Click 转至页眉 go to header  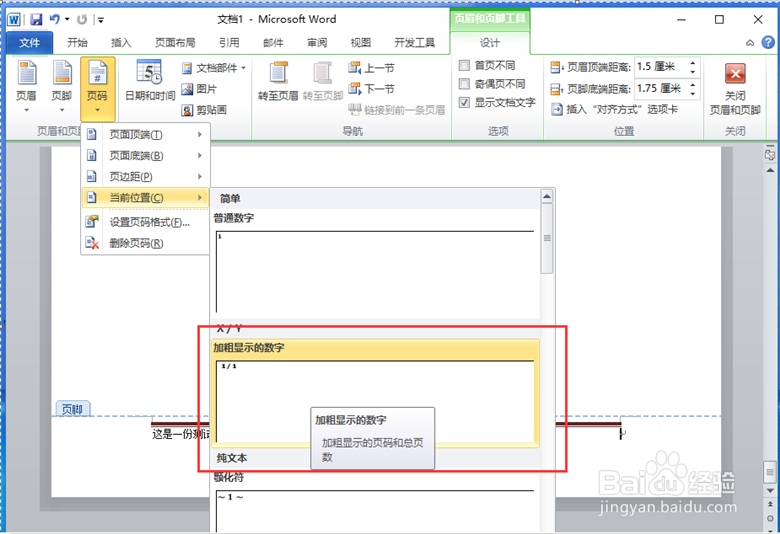(x=278, y=81)
